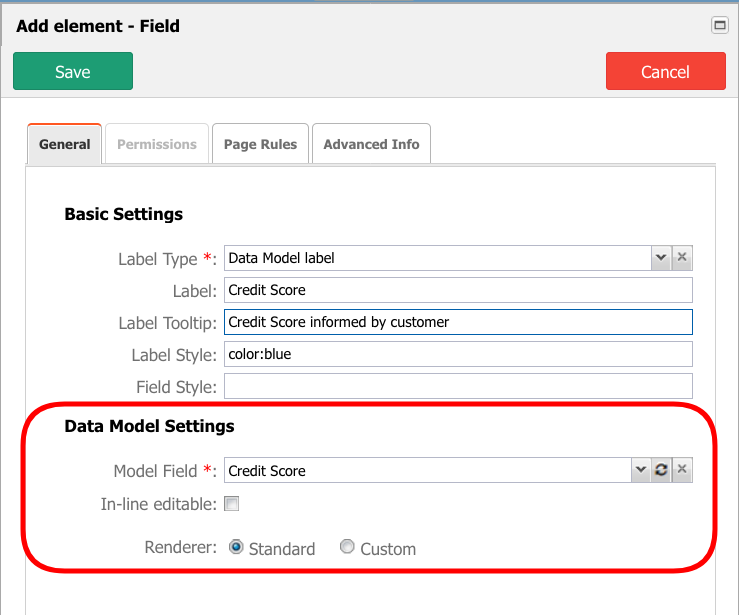739x615 pixels.
Task: Click the red Cancel button
Action: pos(665,71)
